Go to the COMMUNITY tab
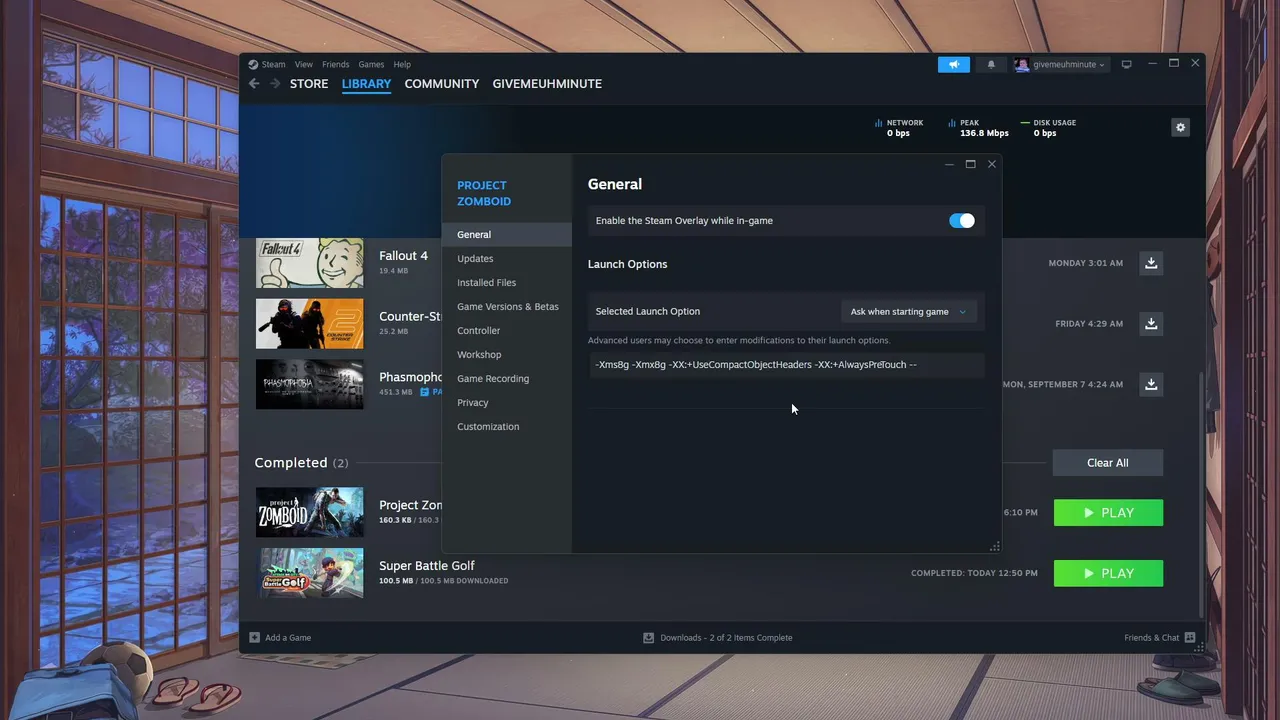The image size is (1280, 720). pos(442,84)
